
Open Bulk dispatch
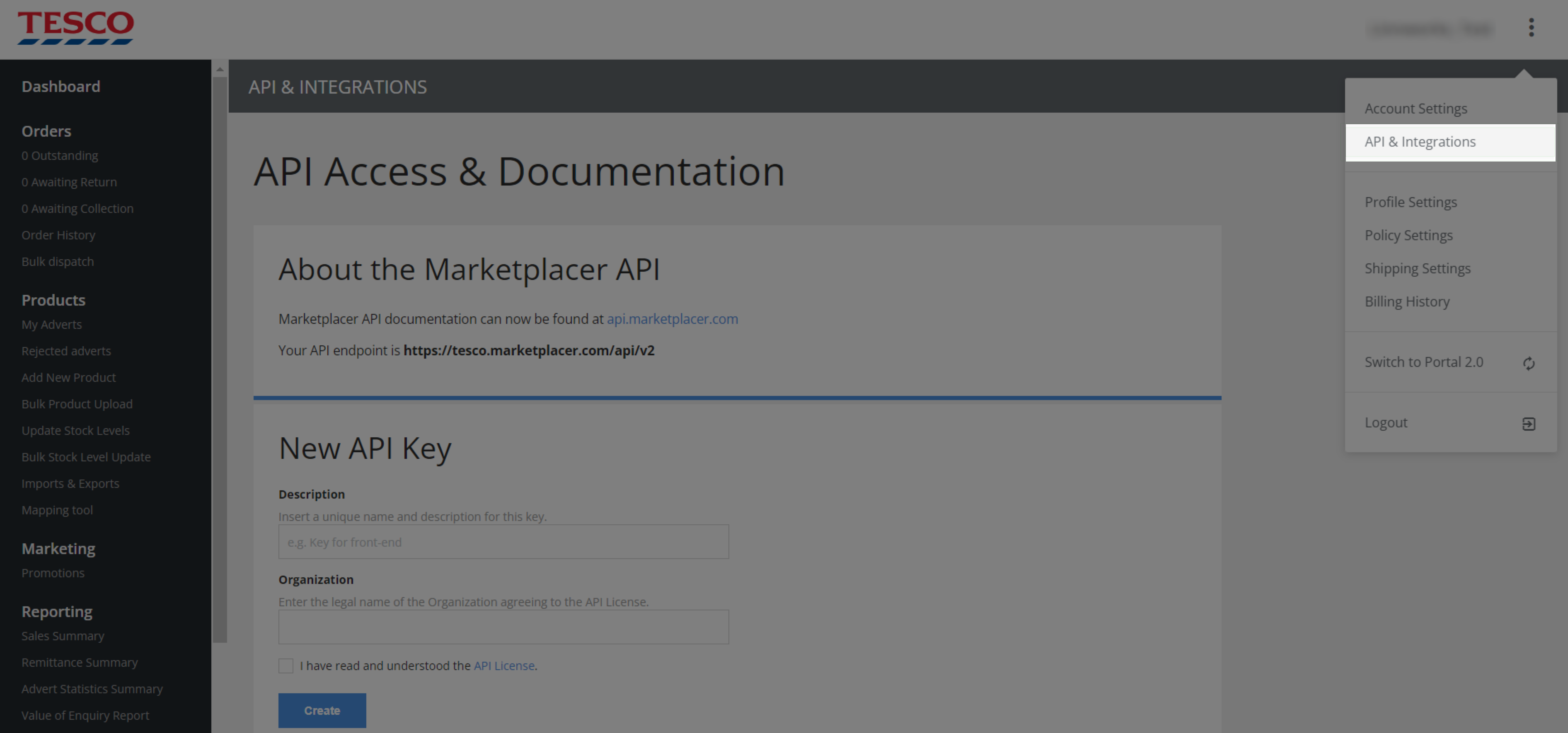pyautogui.click(x=57, y=262)
